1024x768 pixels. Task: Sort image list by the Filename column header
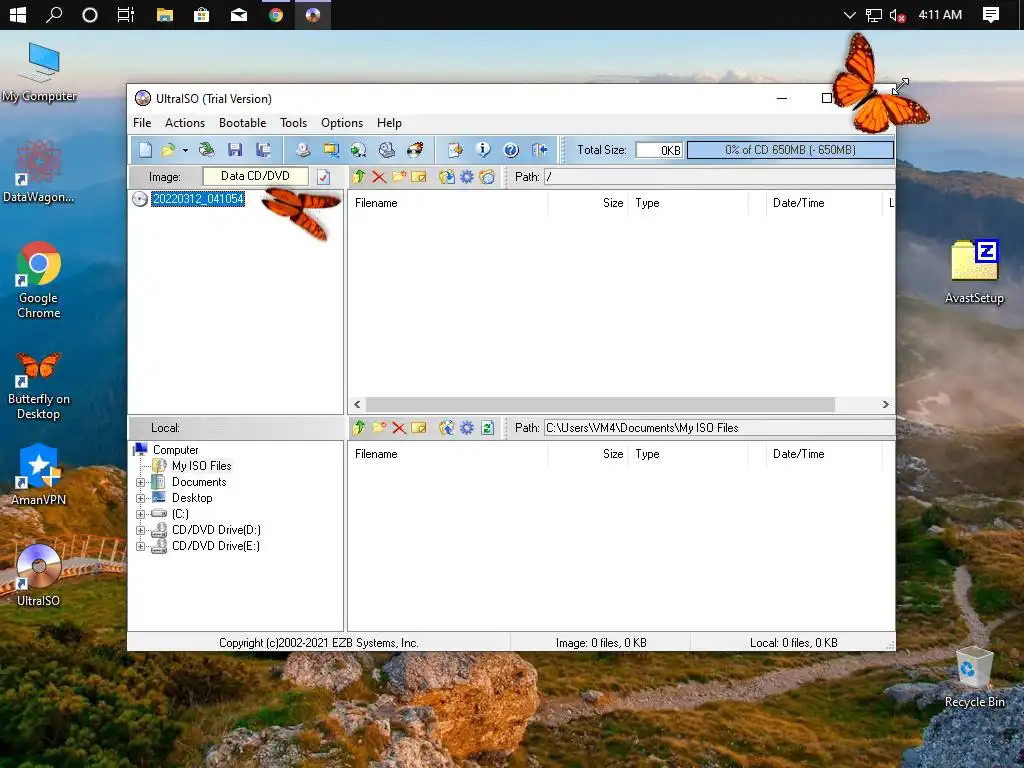[448, 203]
